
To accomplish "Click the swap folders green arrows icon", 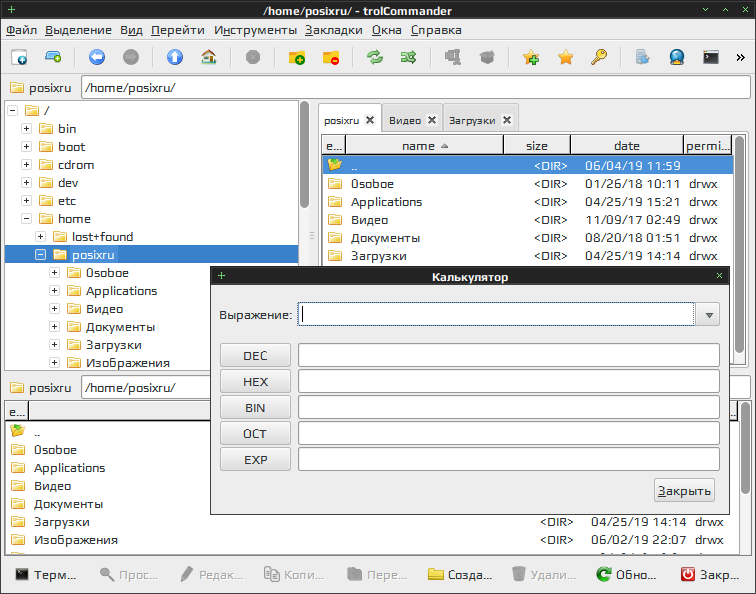I will [x=375, y=57].
